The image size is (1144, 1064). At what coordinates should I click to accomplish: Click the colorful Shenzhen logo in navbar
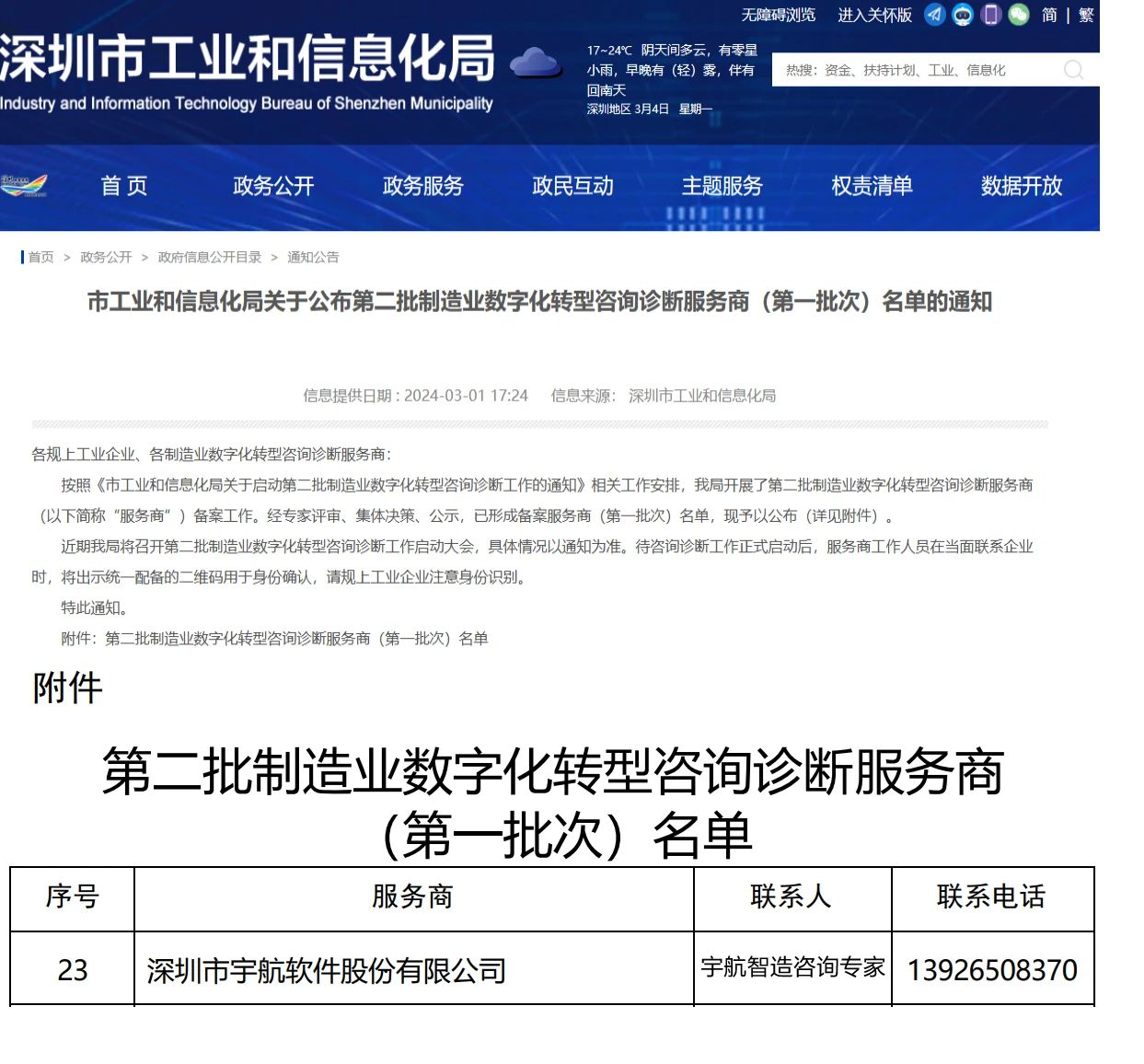click(x=24, y=185)
